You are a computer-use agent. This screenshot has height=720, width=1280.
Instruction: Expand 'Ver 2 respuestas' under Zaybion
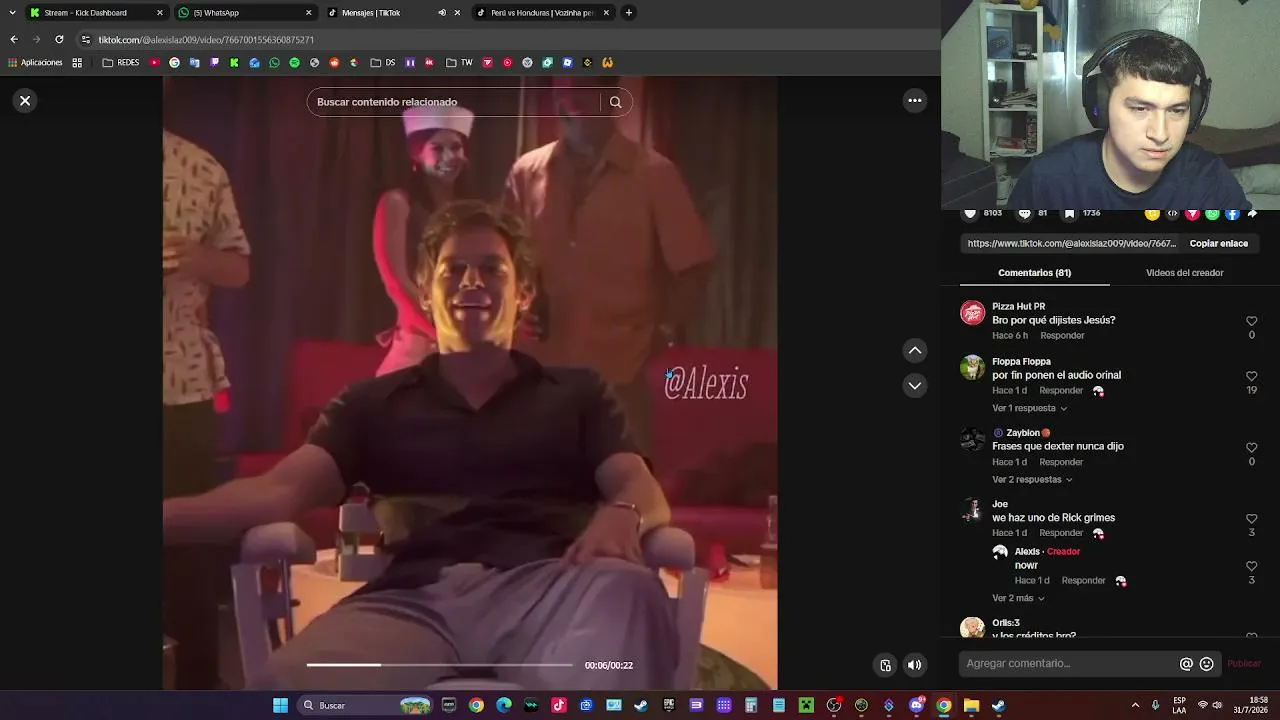pos(1032,480)
